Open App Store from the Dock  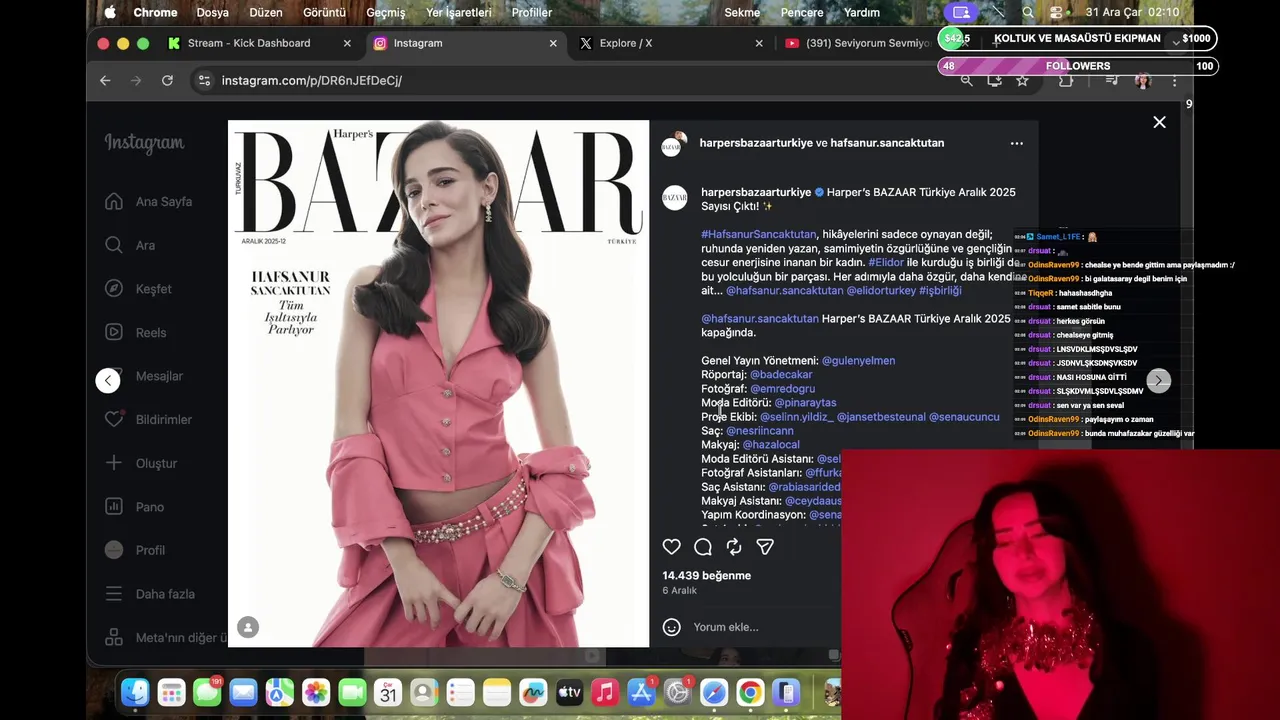641,692
